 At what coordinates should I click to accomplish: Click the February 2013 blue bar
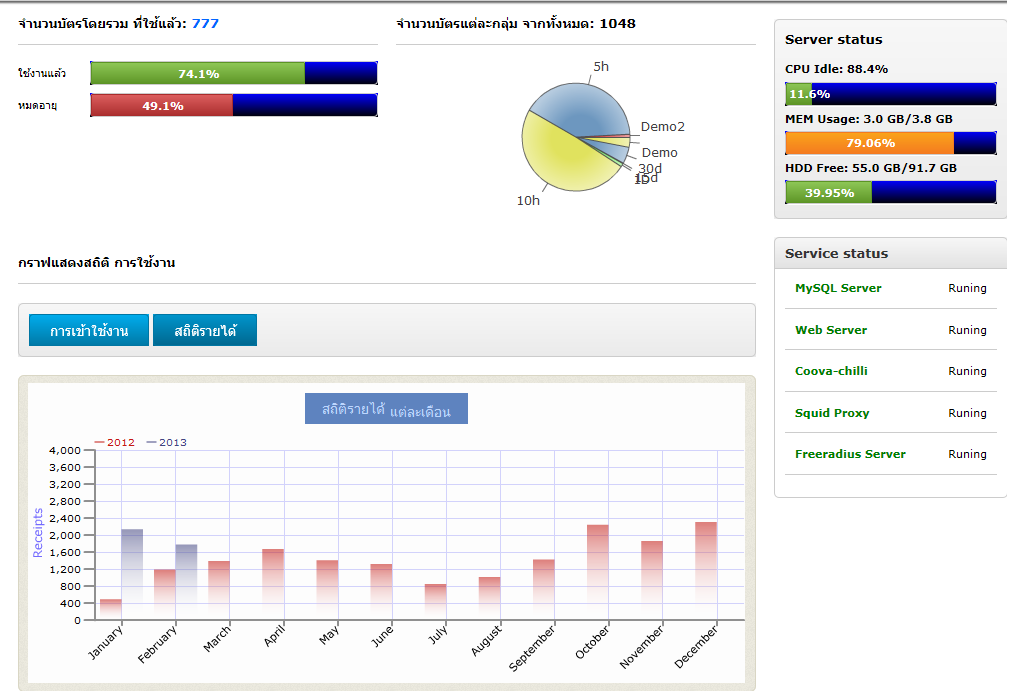click(186, 582)
